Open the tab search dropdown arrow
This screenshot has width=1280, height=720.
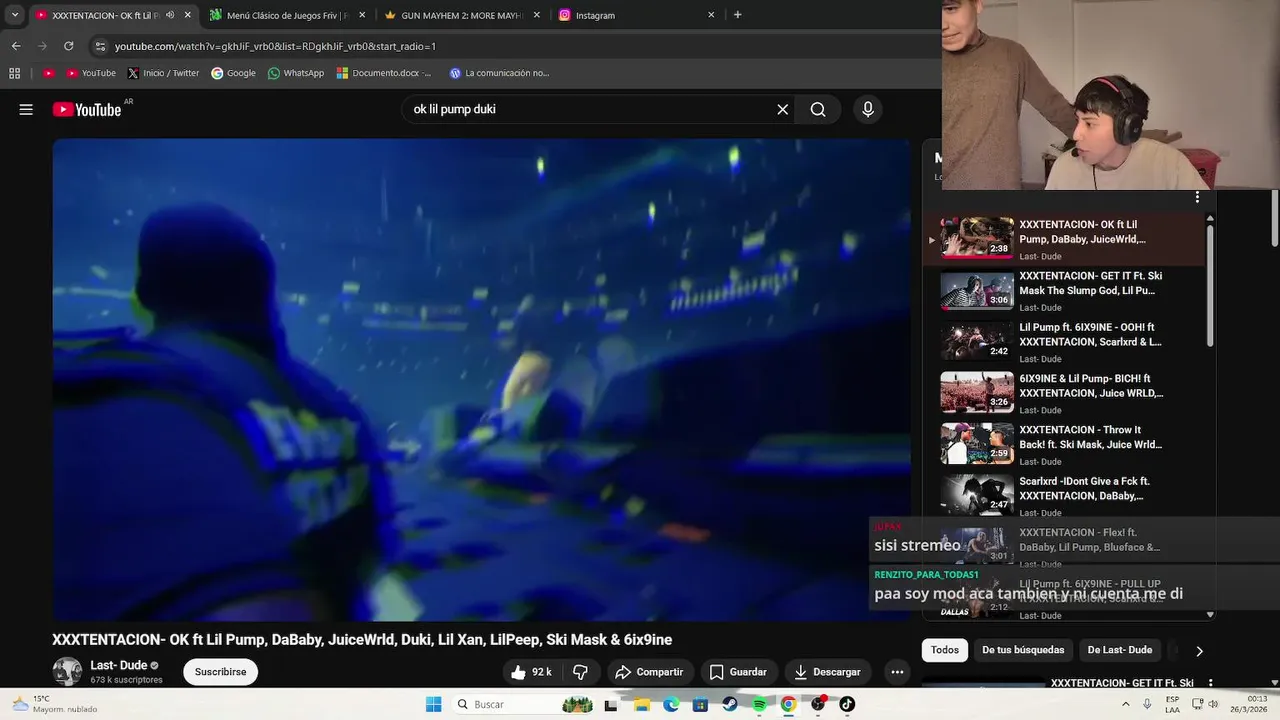tap(15, 15)
